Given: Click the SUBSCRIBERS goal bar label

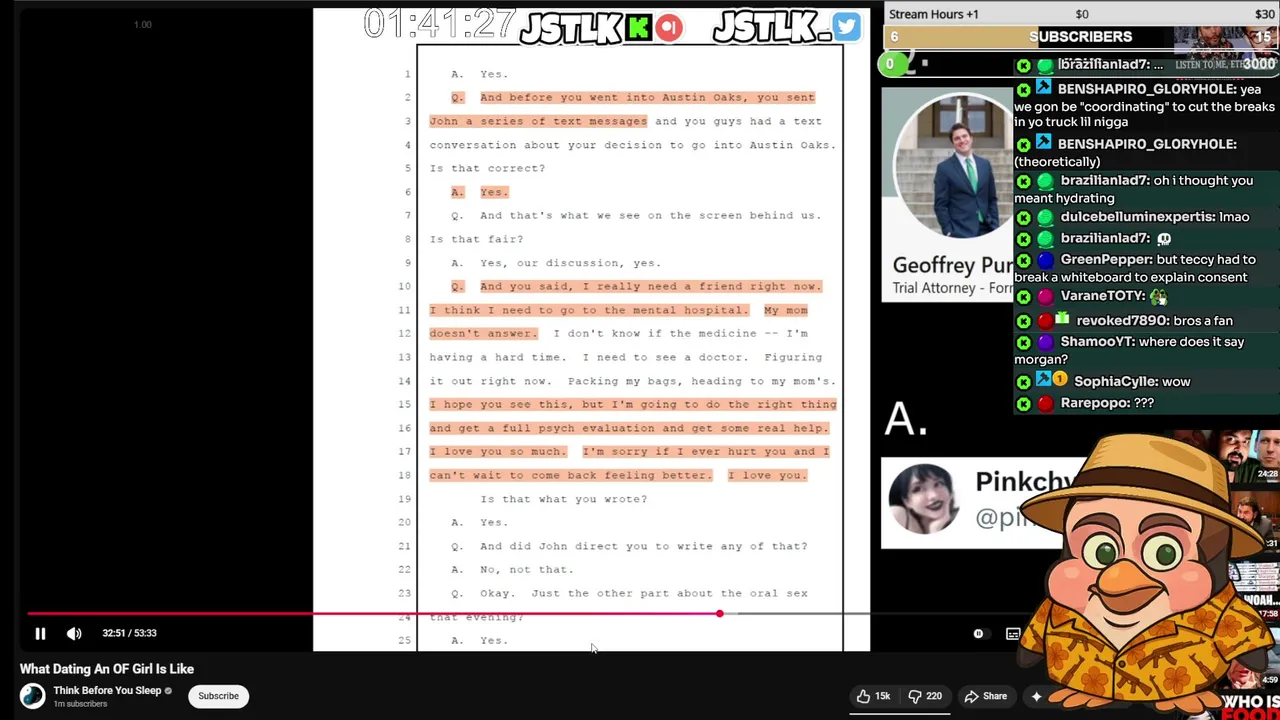Looking at the screenshot, I should [x=1080, y=37].
